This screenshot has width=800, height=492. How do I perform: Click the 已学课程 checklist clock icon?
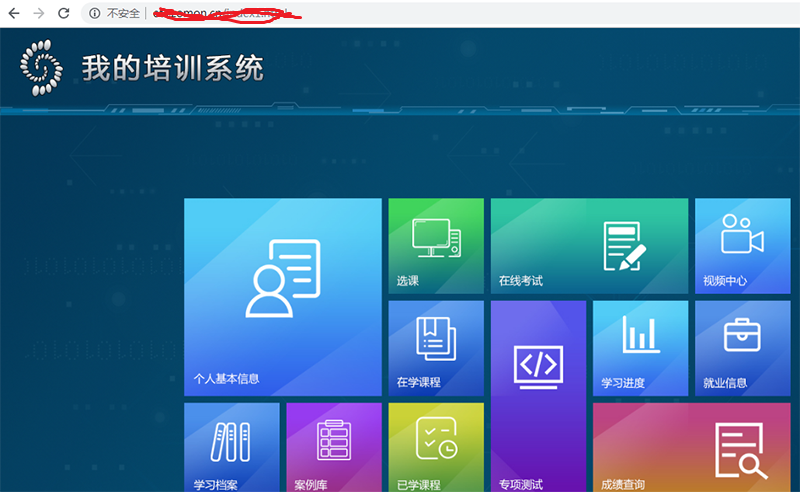(436, 440)
